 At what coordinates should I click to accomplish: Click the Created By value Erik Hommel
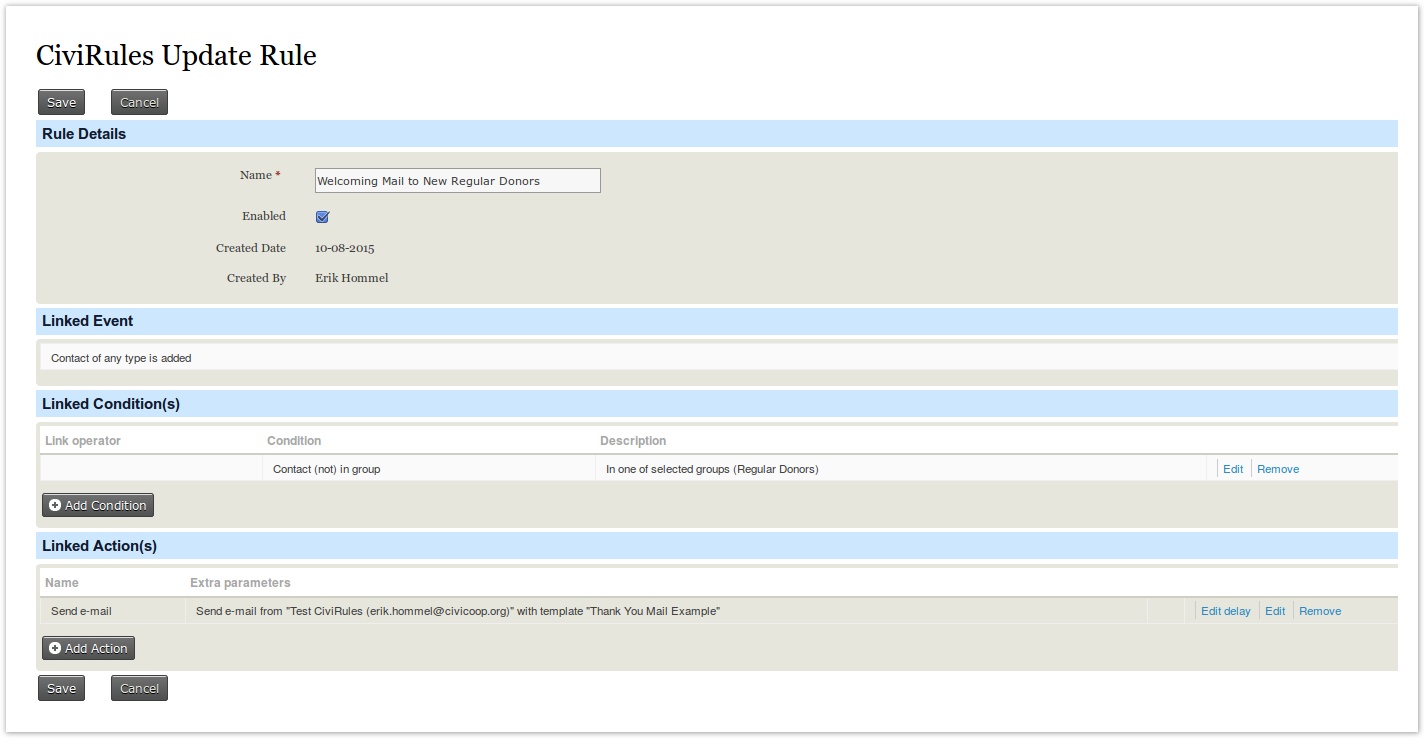(x=352, y=278)
